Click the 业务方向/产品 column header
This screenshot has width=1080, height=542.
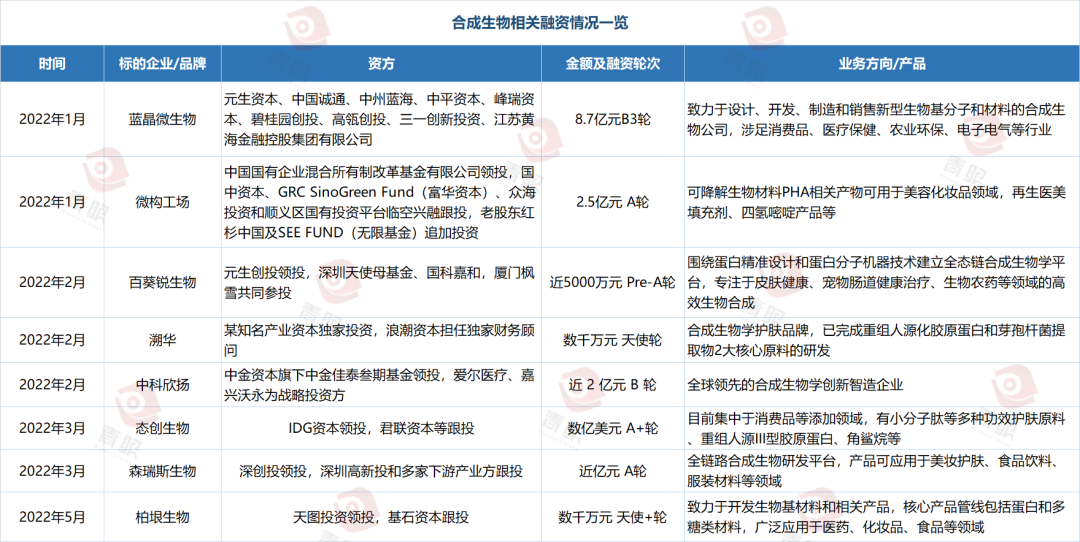point(881,63)
